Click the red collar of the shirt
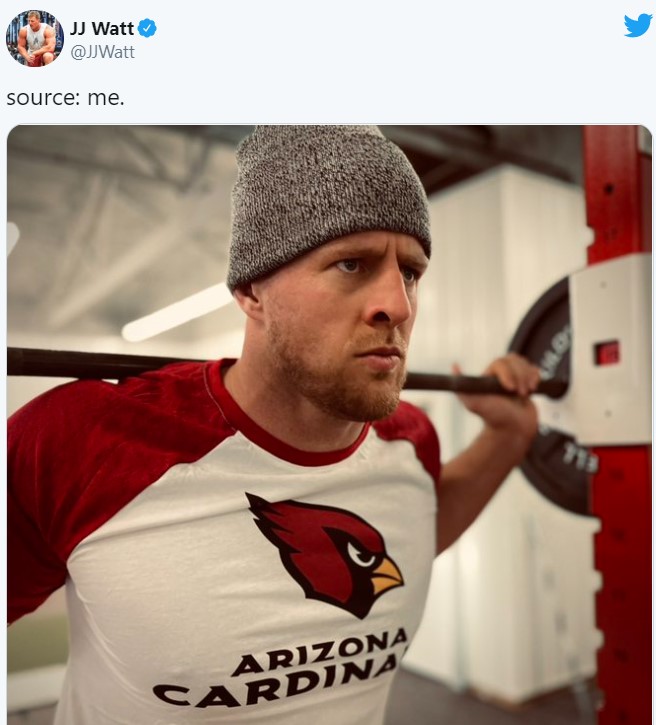 tap(289, 423)
